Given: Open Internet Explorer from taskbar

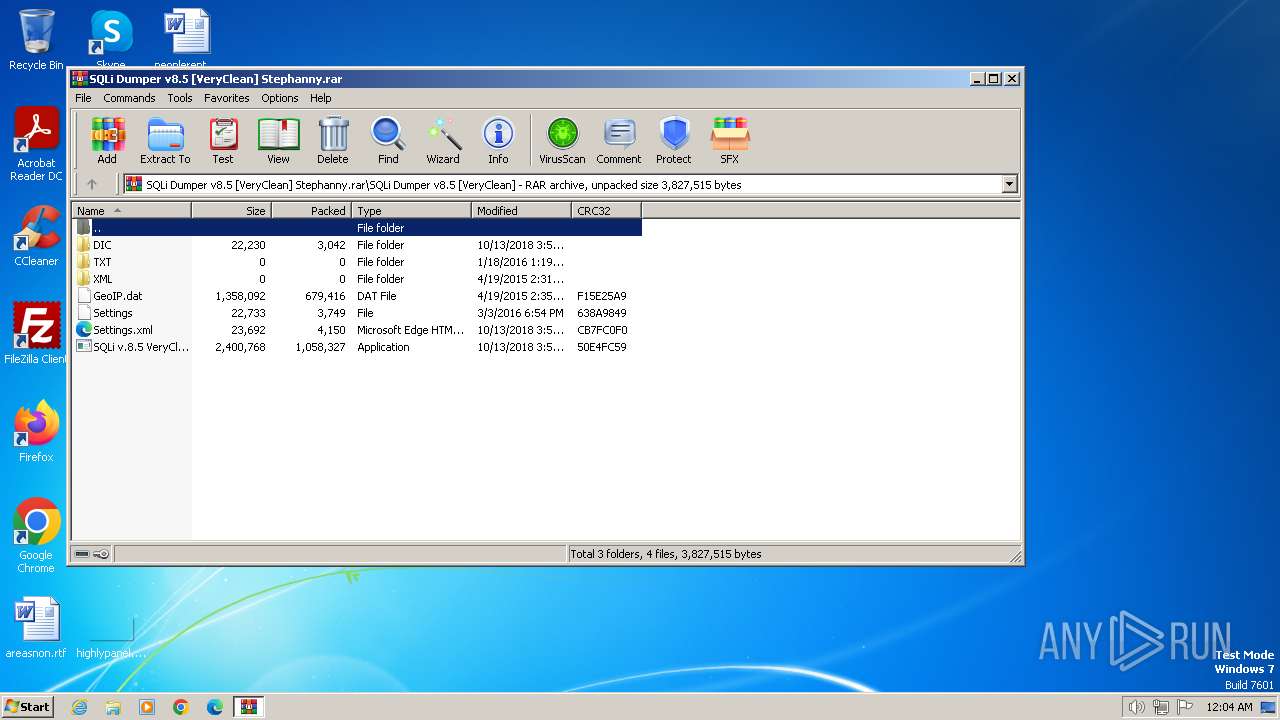Looking at the screenshot, I should (x=79, y=707).
